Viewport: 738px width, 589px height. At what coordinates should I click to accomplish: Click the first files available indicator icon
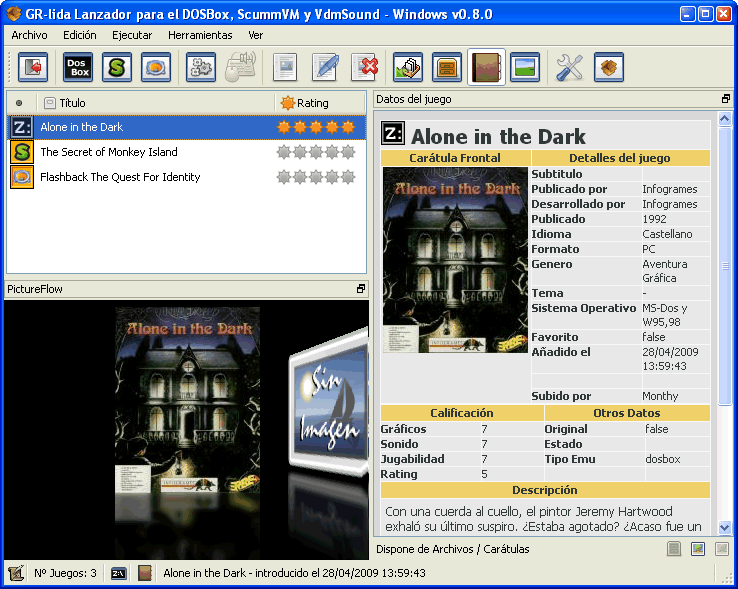[674, 549]
